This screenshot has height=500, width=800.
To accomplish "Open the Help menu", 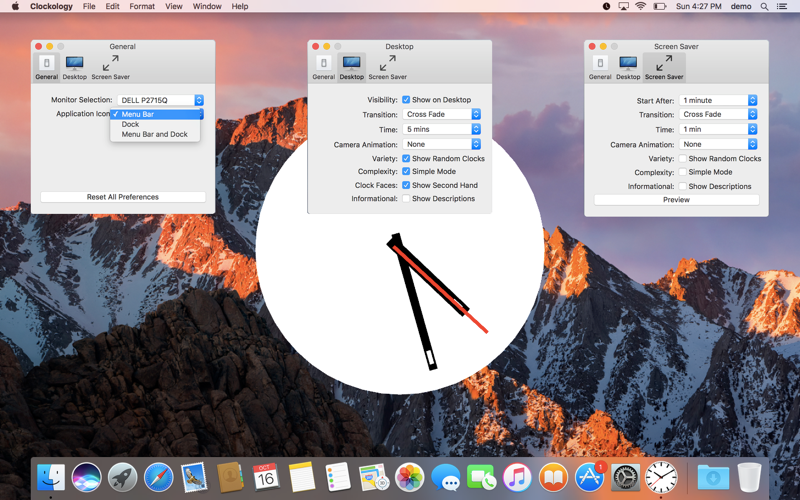I will (x=239, y=6).
